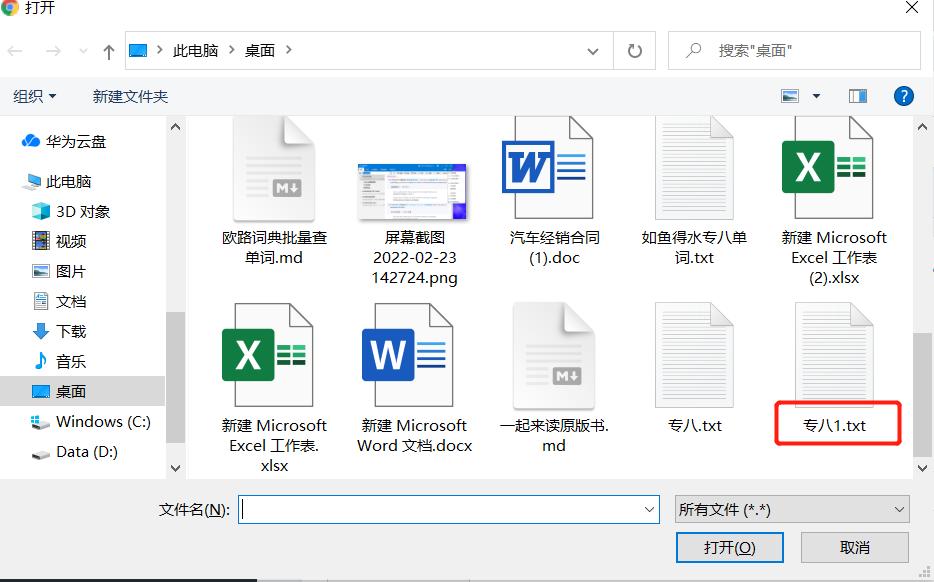
Task: Open the 所有文件 (*.*) file type dropdown
Action: click(791, 509)
